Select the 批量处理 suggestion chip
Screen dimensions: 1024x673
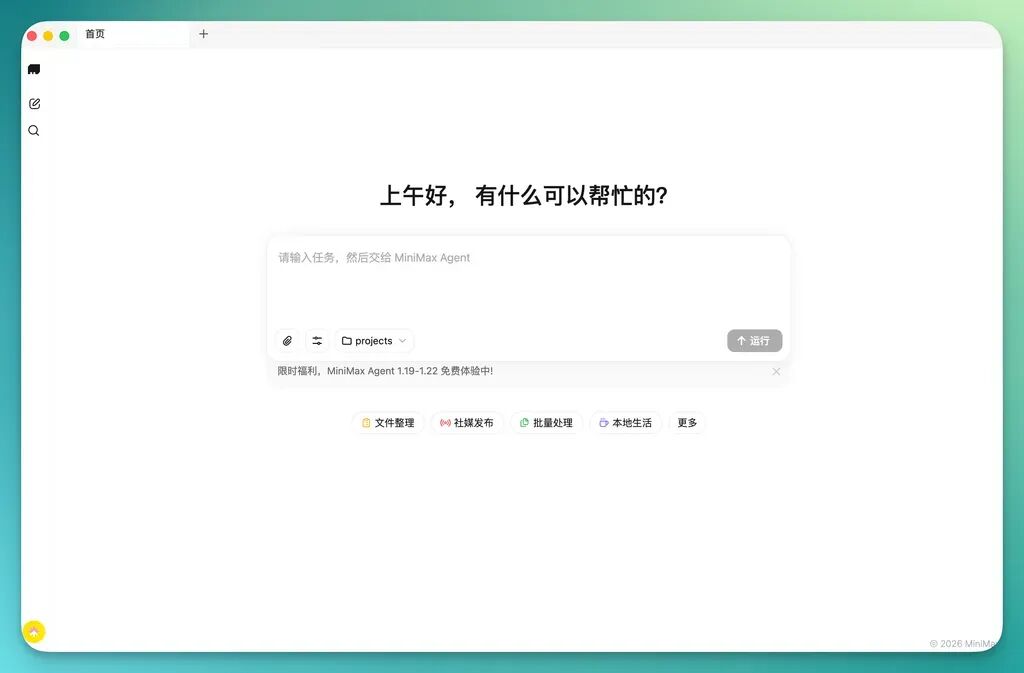[x=547, y=423]
